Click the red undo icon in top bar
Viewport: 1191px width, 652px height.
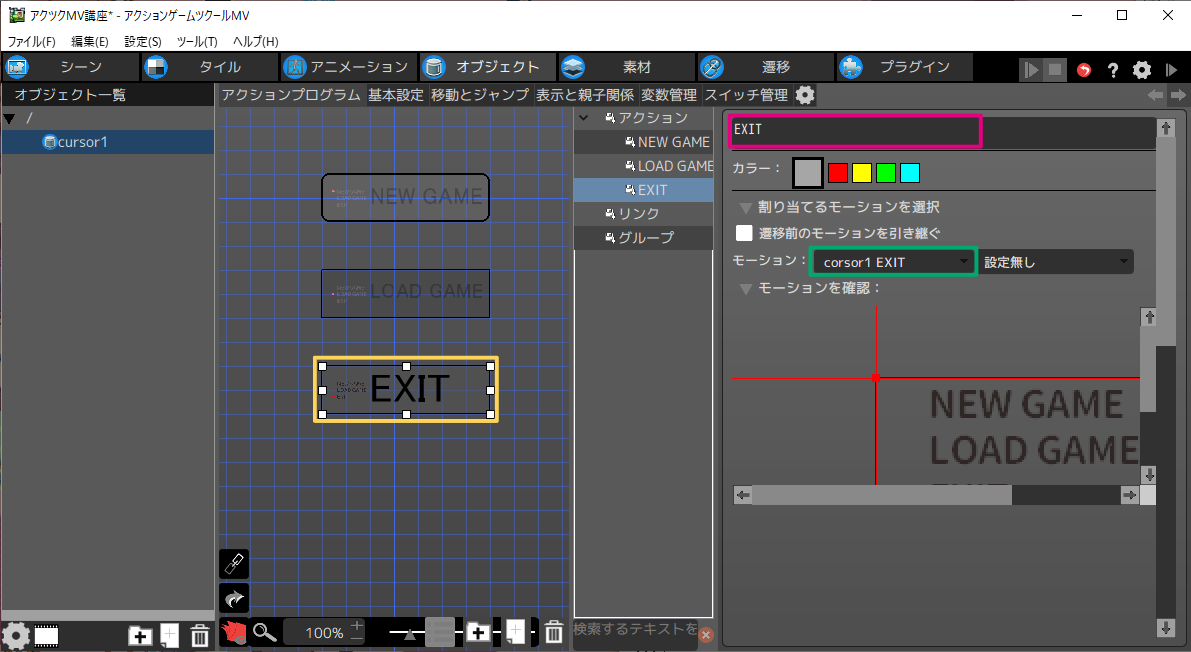point(1084,70)
